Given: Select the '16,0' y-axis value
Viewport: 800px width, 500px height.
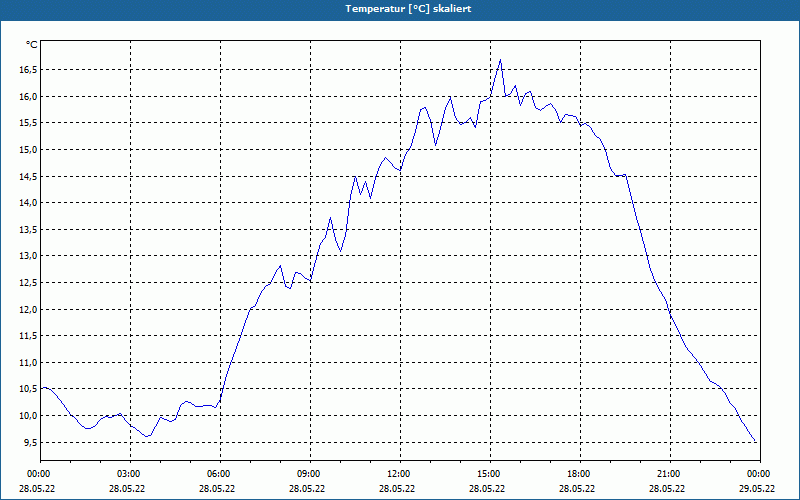Looking at the screenshot, I should pos(27,96).
